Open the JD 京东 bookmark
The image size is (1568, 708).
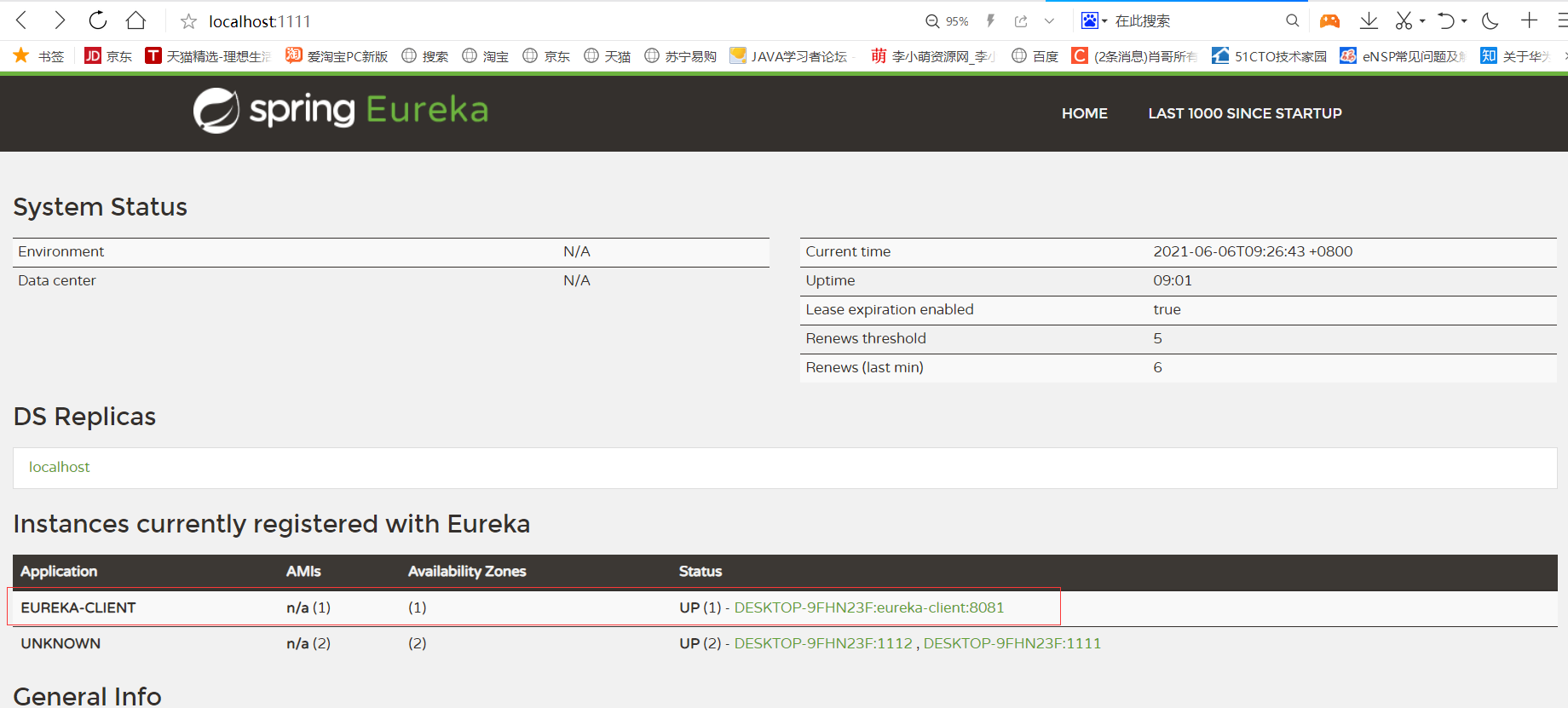pyautogui.click(x=108, y=56)
